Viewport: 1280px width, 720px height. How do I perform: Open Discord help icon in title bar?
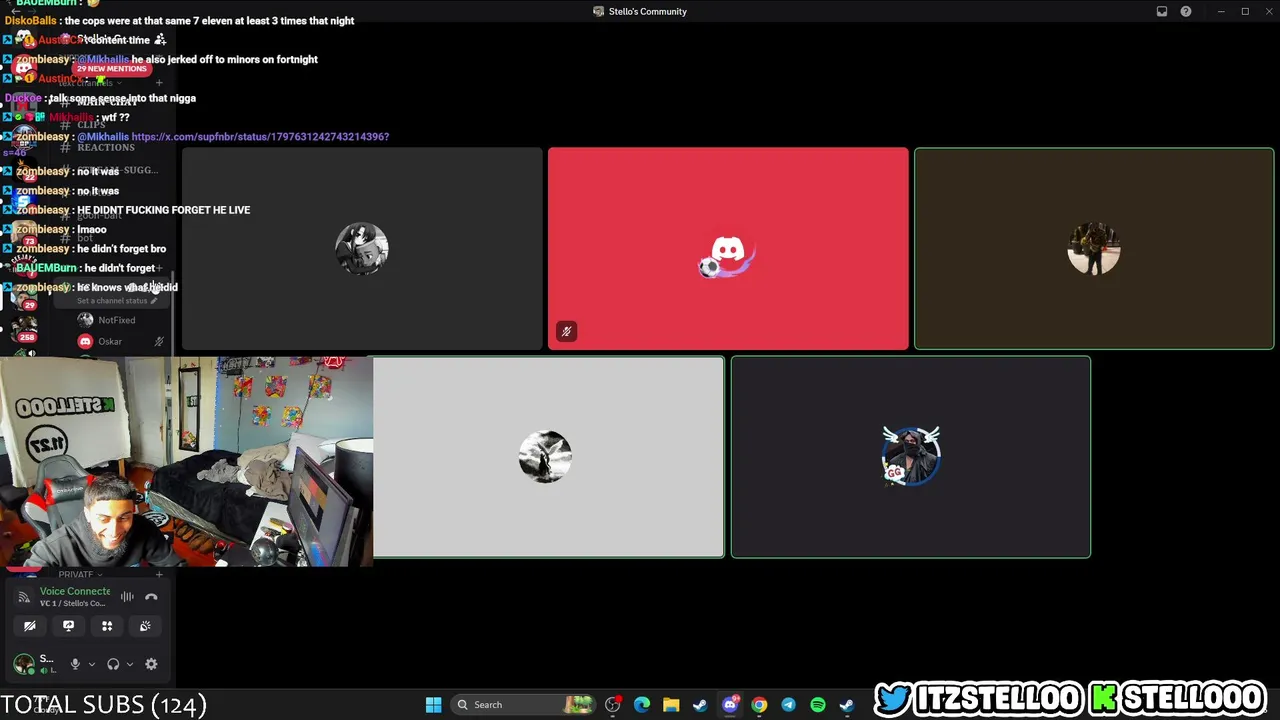[1186, 11]
